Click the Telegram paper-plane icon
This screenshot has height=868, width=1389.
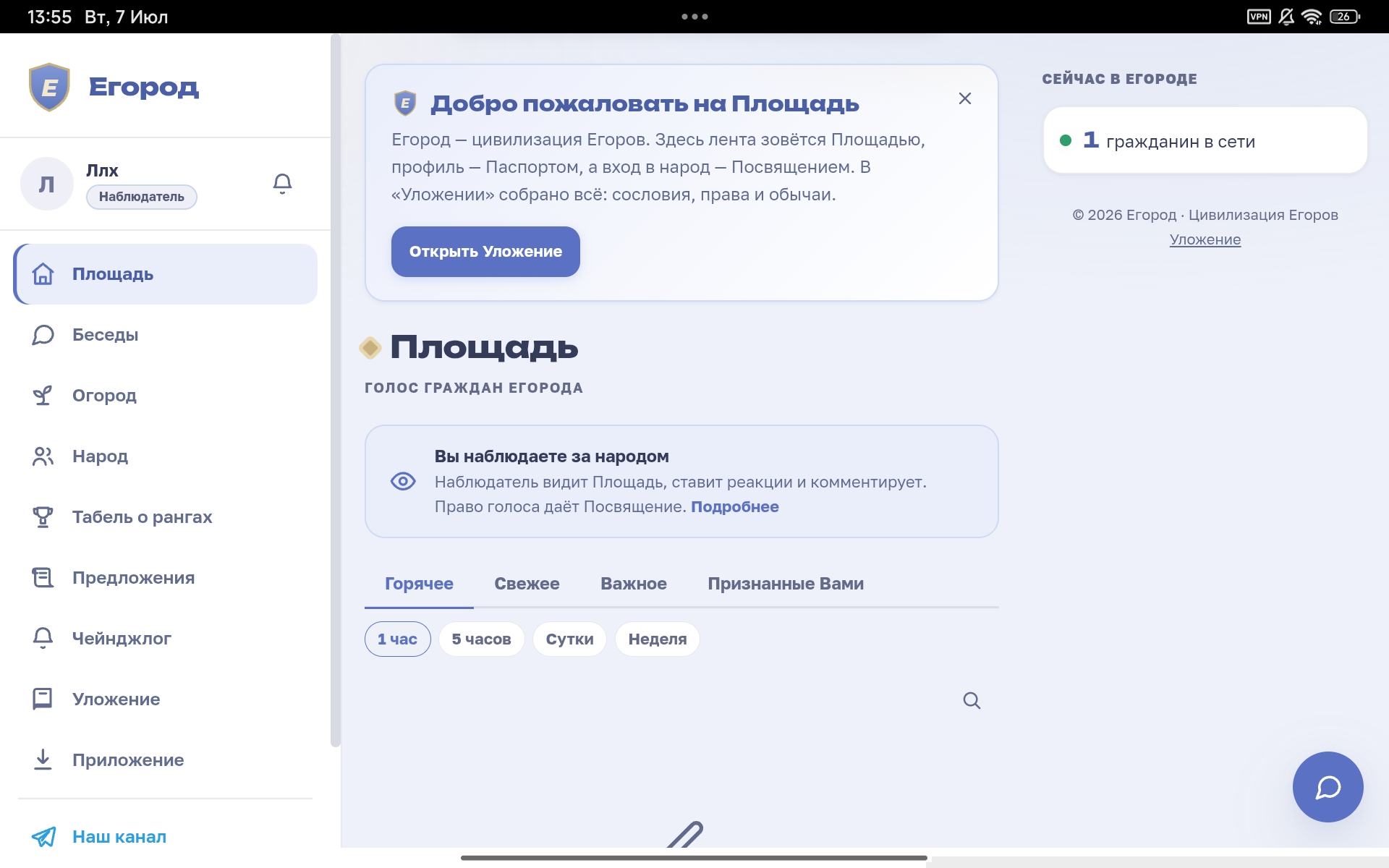(43, 837)
